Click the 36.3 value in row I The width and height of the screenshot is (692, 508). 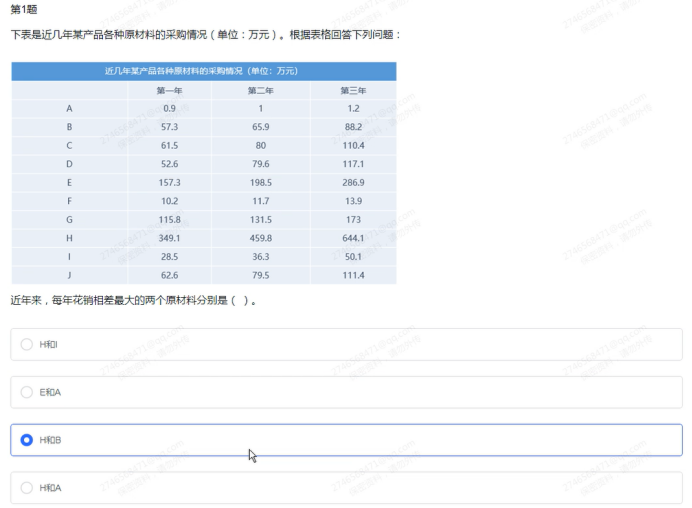[260, 256]
